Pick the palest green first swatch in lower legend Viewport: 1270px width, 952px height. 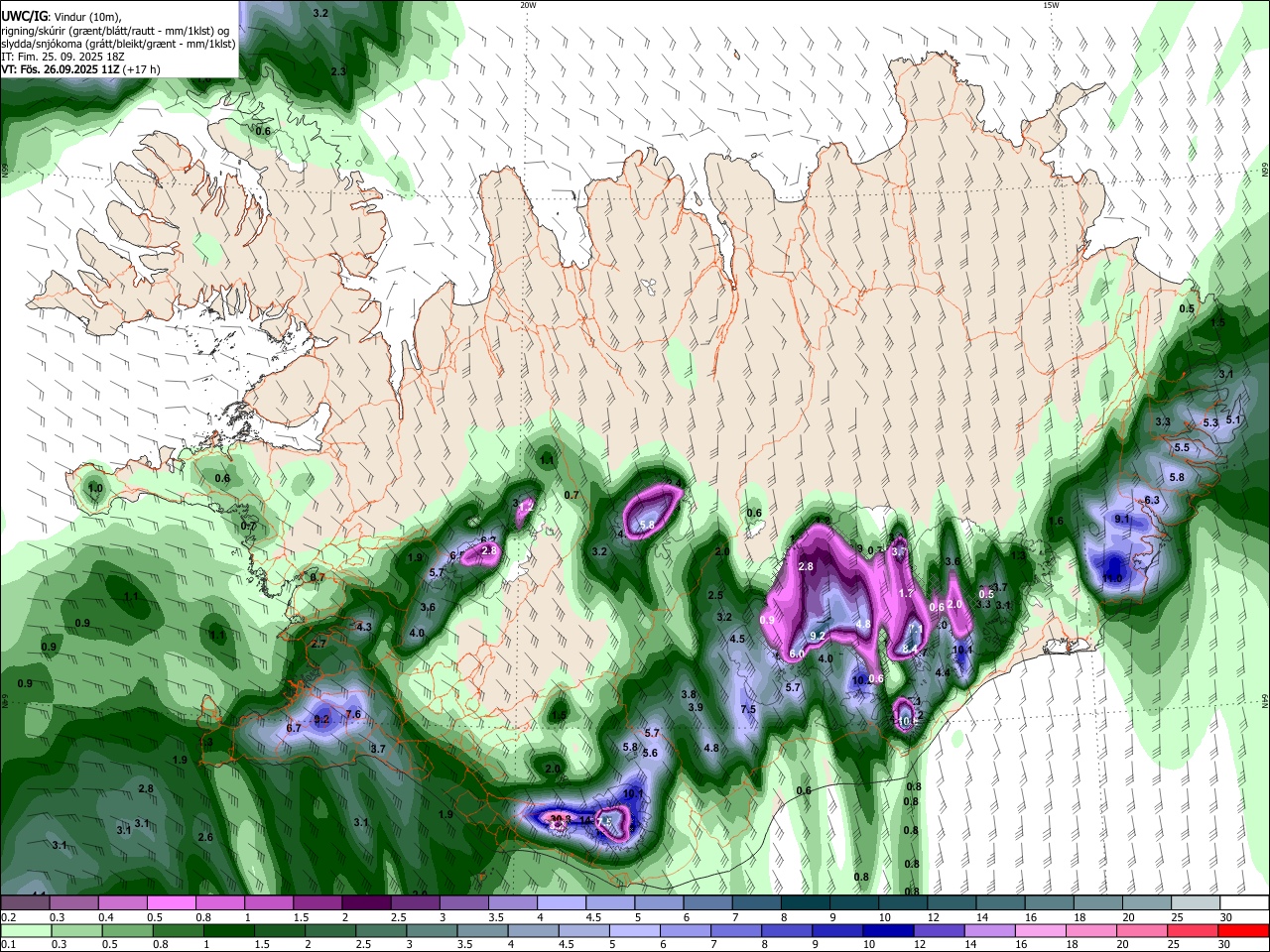(x=25, y=930)
